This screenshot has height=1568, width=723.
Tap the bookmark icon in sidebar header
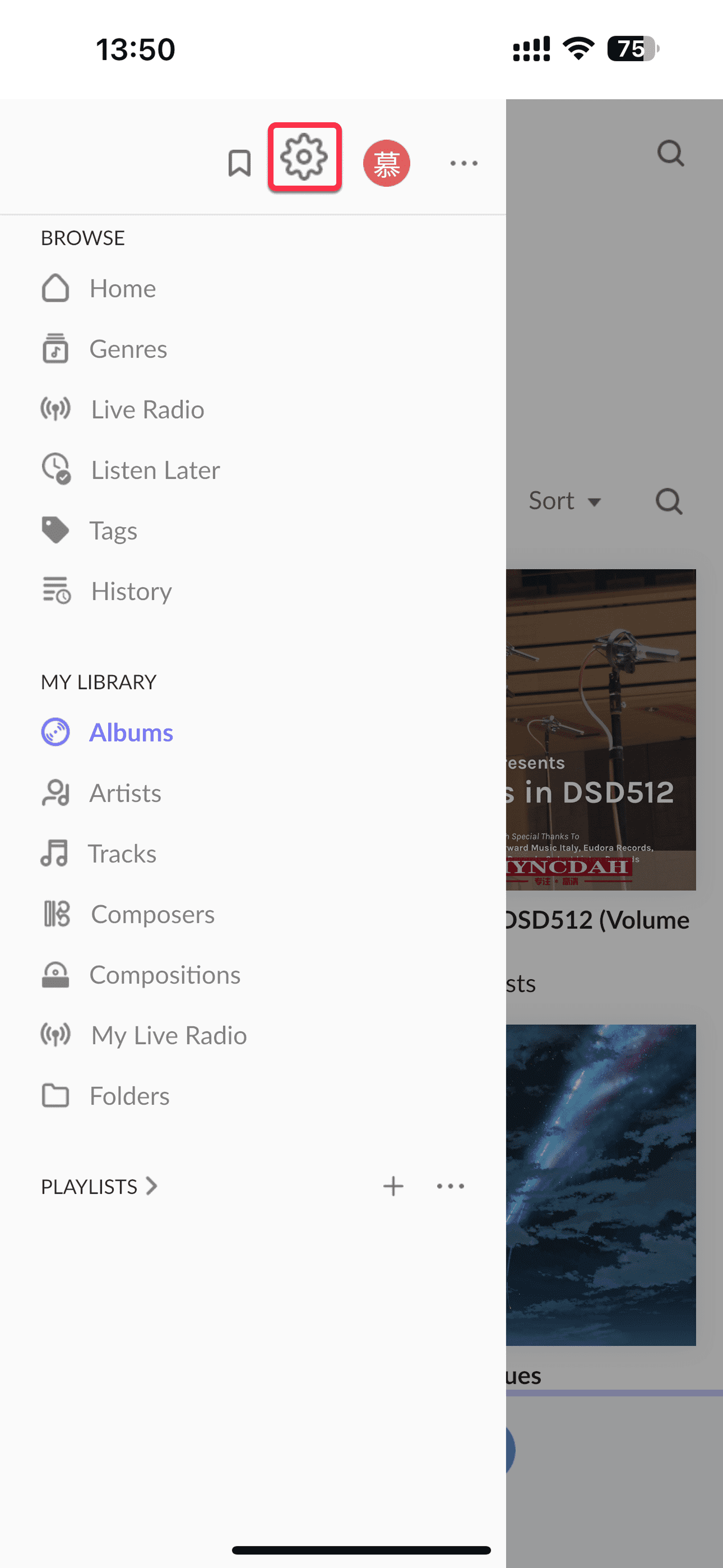coord(239,163)
